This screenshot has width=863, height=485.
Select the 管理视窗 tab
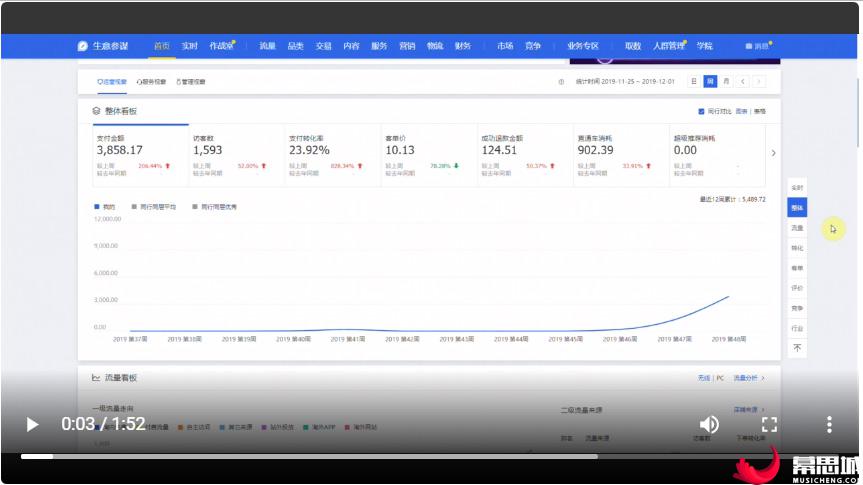(x=191, y=82)
